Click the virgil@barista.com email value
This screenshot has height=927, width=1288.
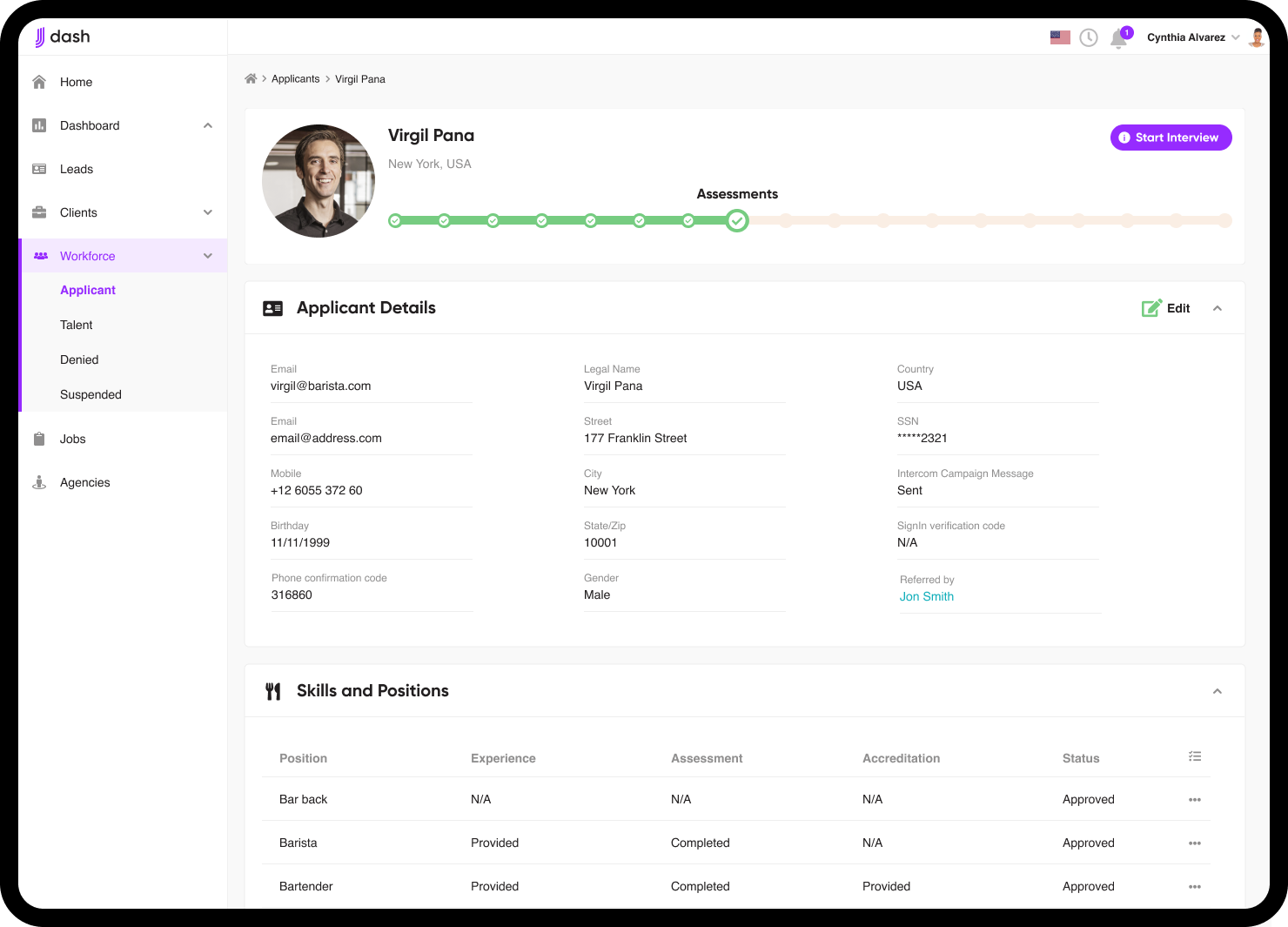click(321, 386)
